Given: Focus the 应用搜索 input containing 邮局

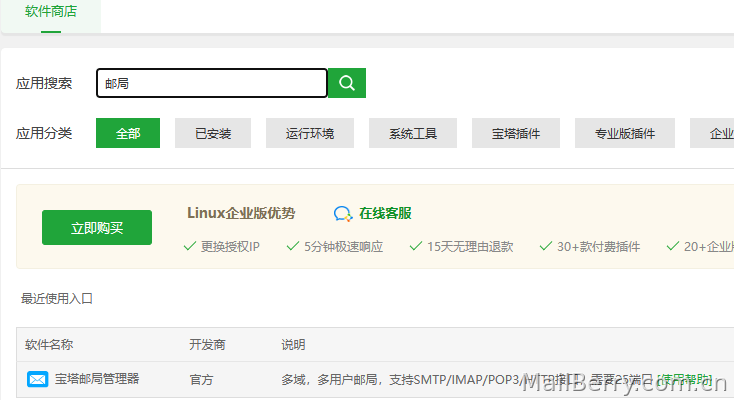Looking at the screenshot, I should (212, 83).
